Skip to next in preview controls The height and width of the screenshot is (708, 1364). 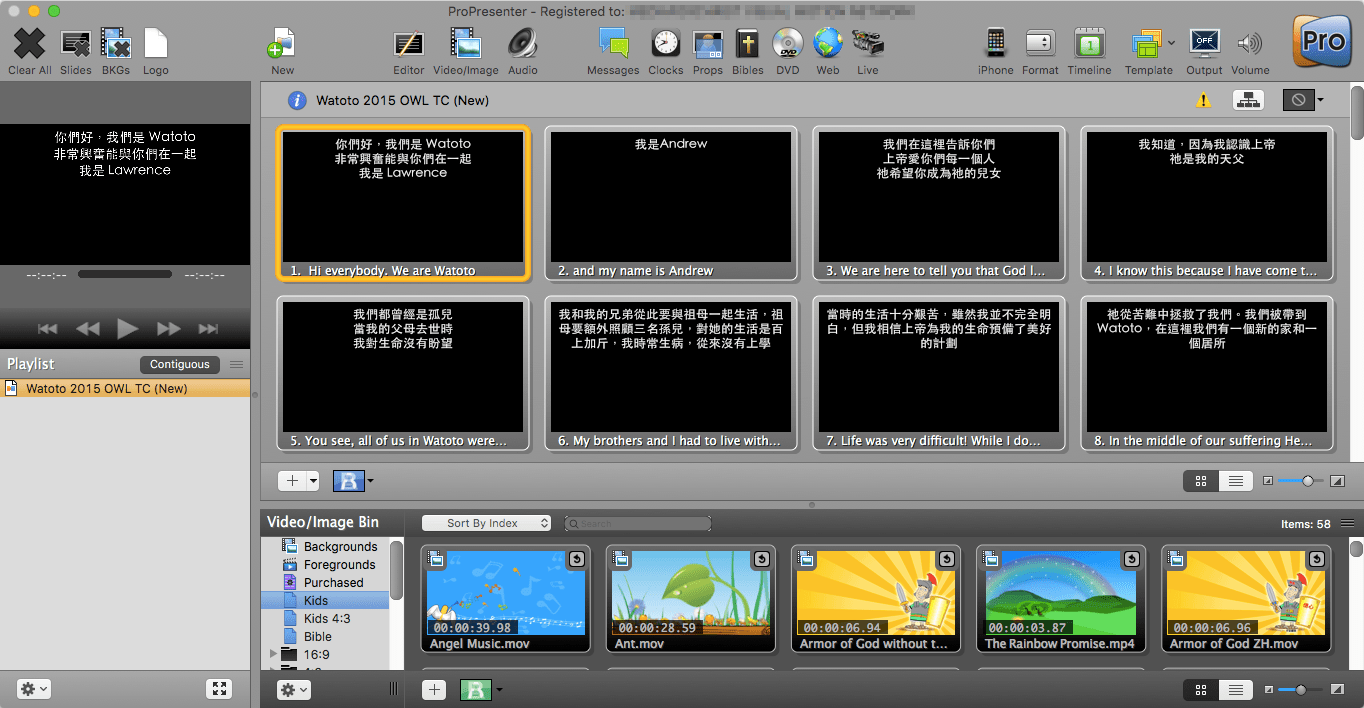pos(208,328)
